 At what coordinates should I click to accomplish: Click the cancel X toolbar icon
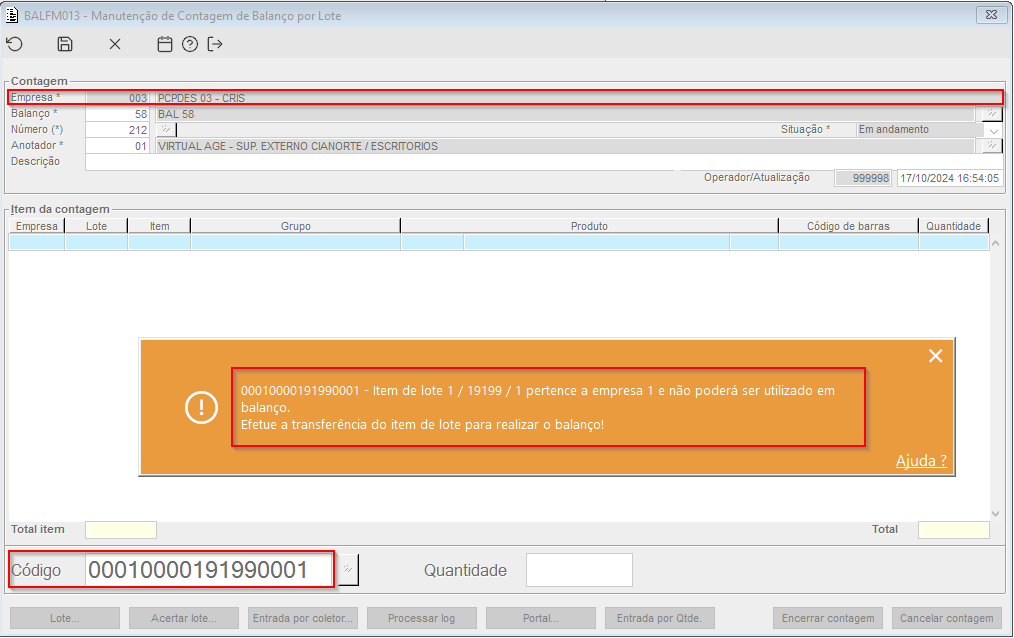[114, 44]
